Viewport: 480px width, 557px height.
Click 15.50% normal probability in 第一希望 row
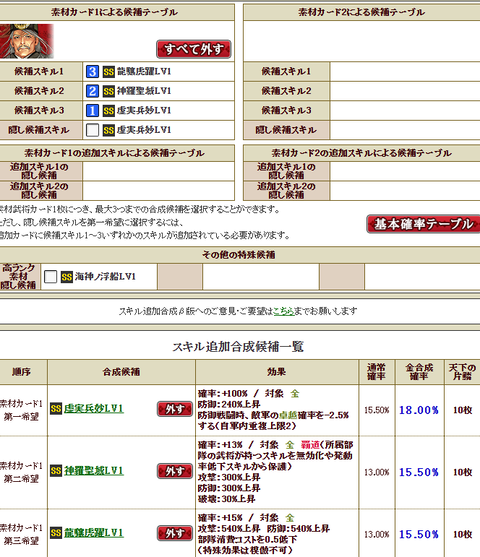377,410
